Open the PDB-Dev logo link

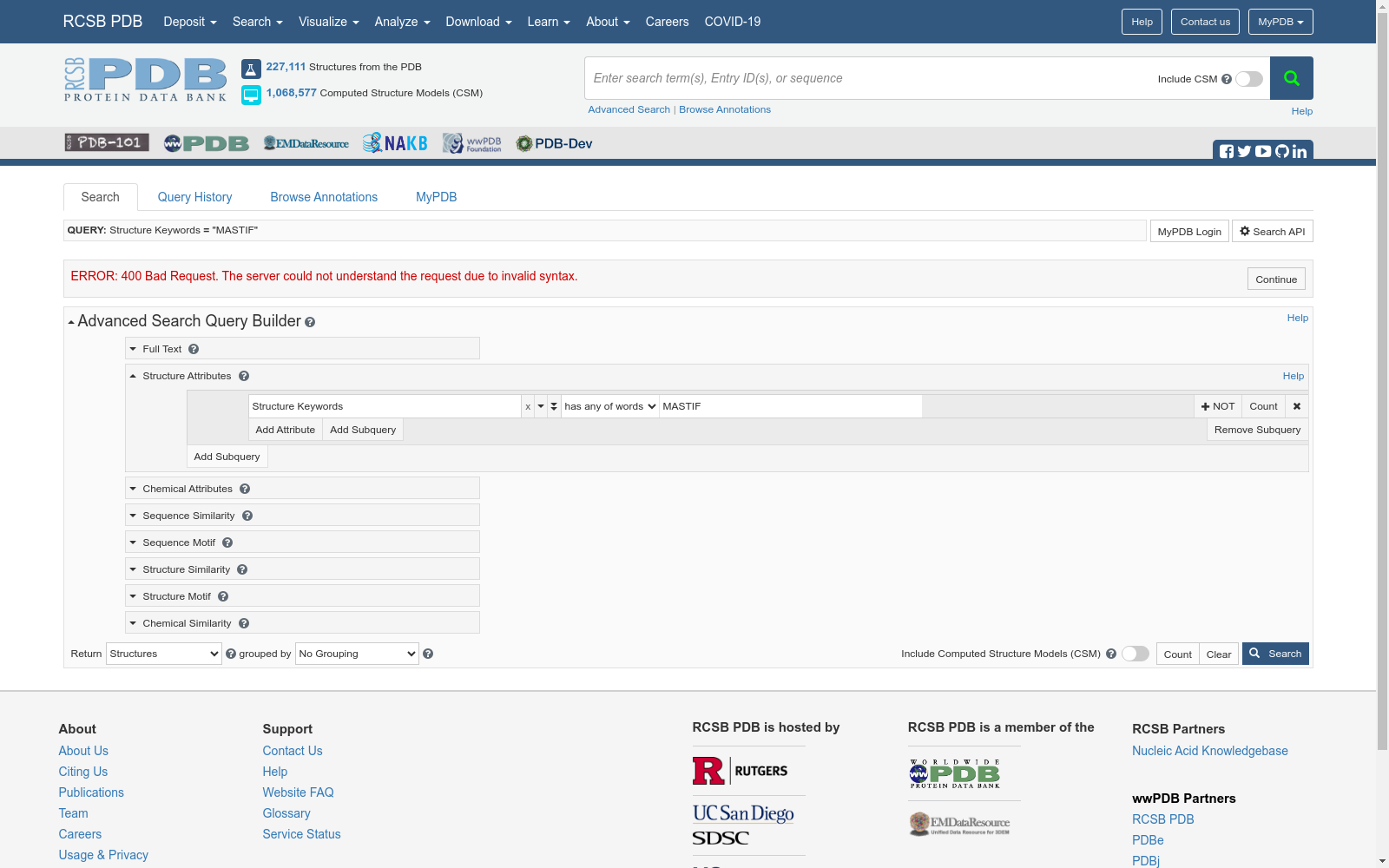(x=555, y=143)
